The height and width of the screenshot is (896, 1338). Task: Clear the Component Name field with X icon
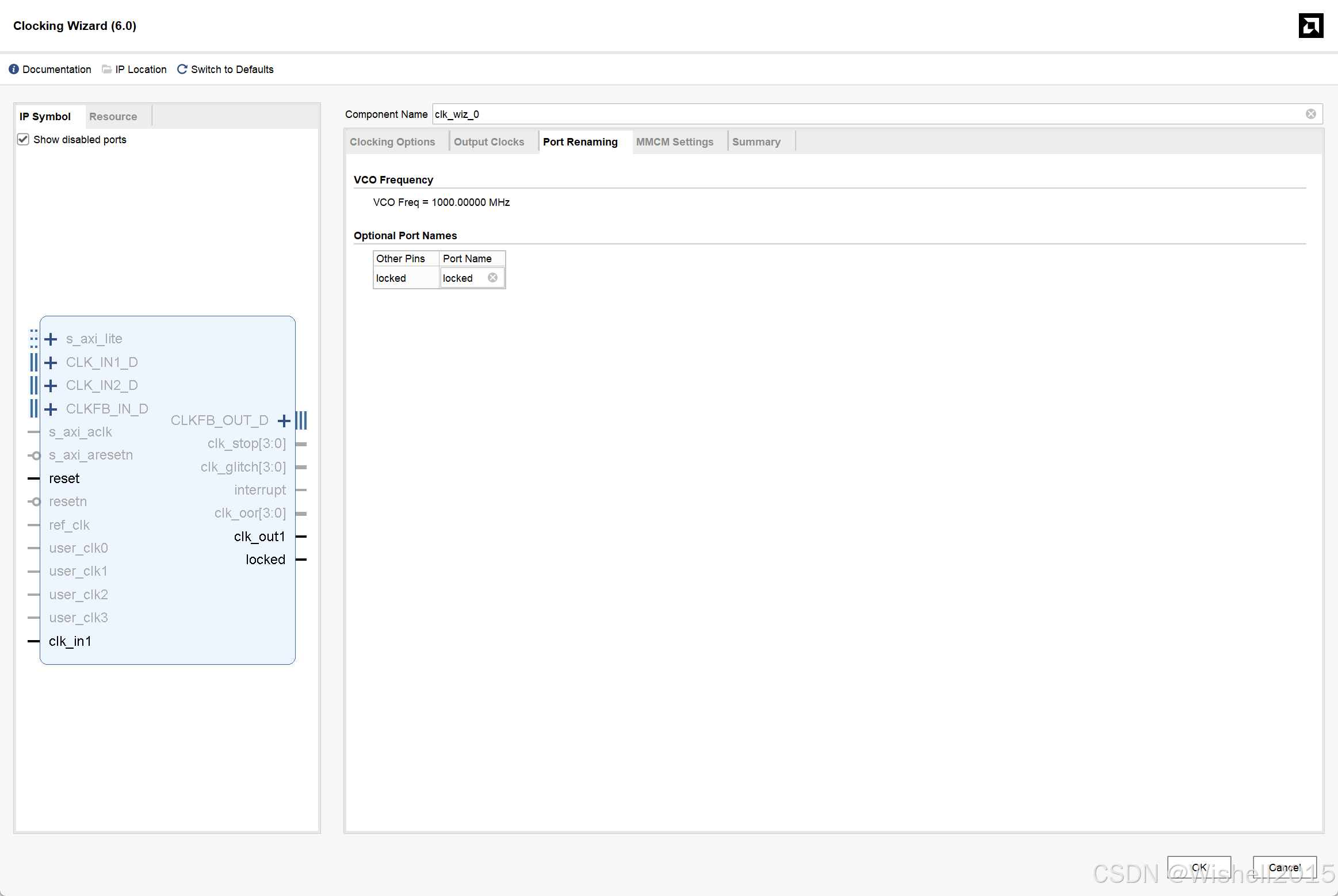point(1310,114)
